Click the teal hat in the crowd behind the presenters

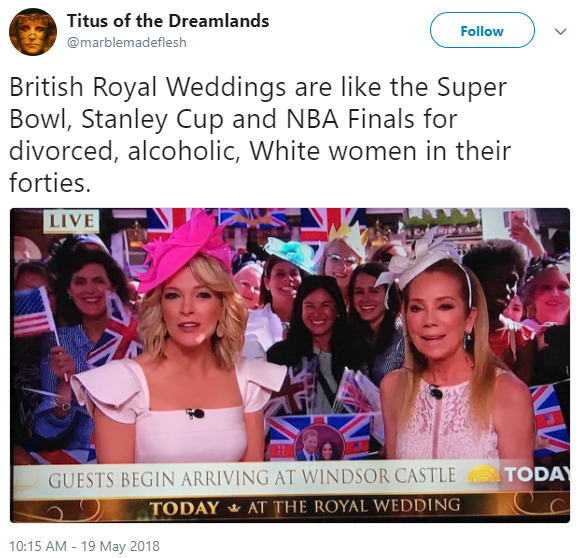pyautogui.click(x=292, y=253)
